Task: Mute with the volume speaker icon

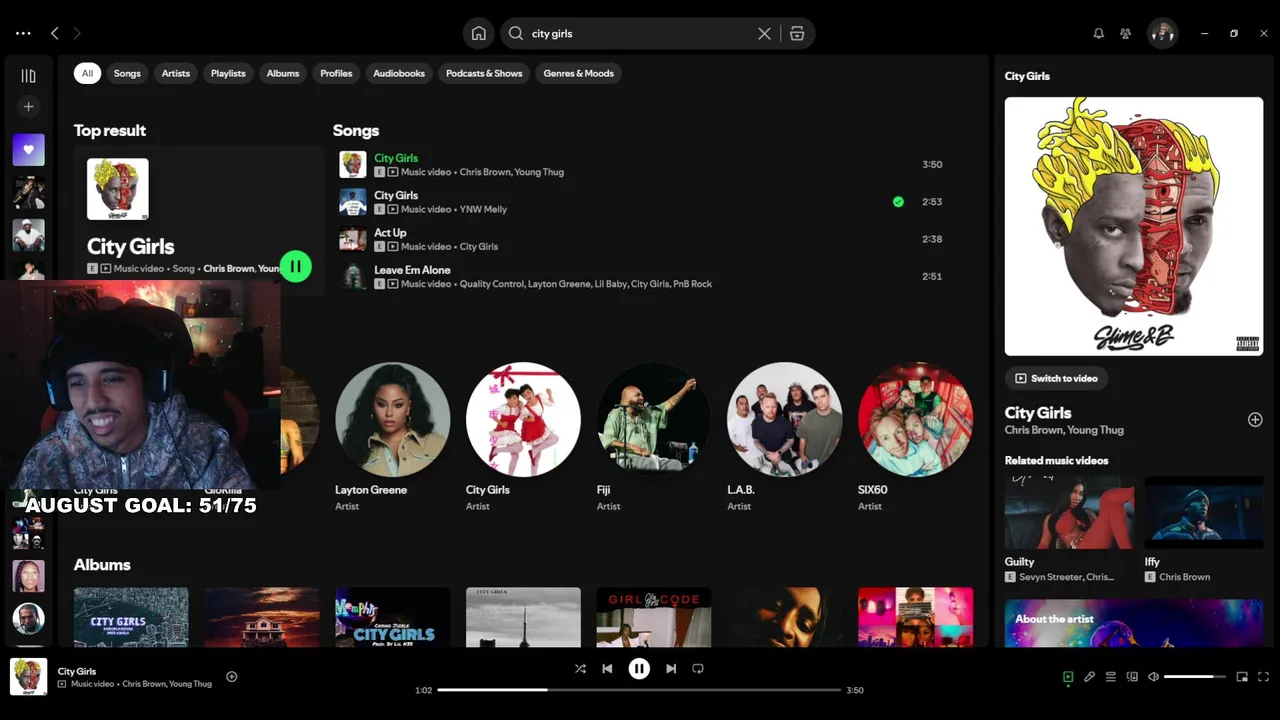Action: coord(1153,677)
